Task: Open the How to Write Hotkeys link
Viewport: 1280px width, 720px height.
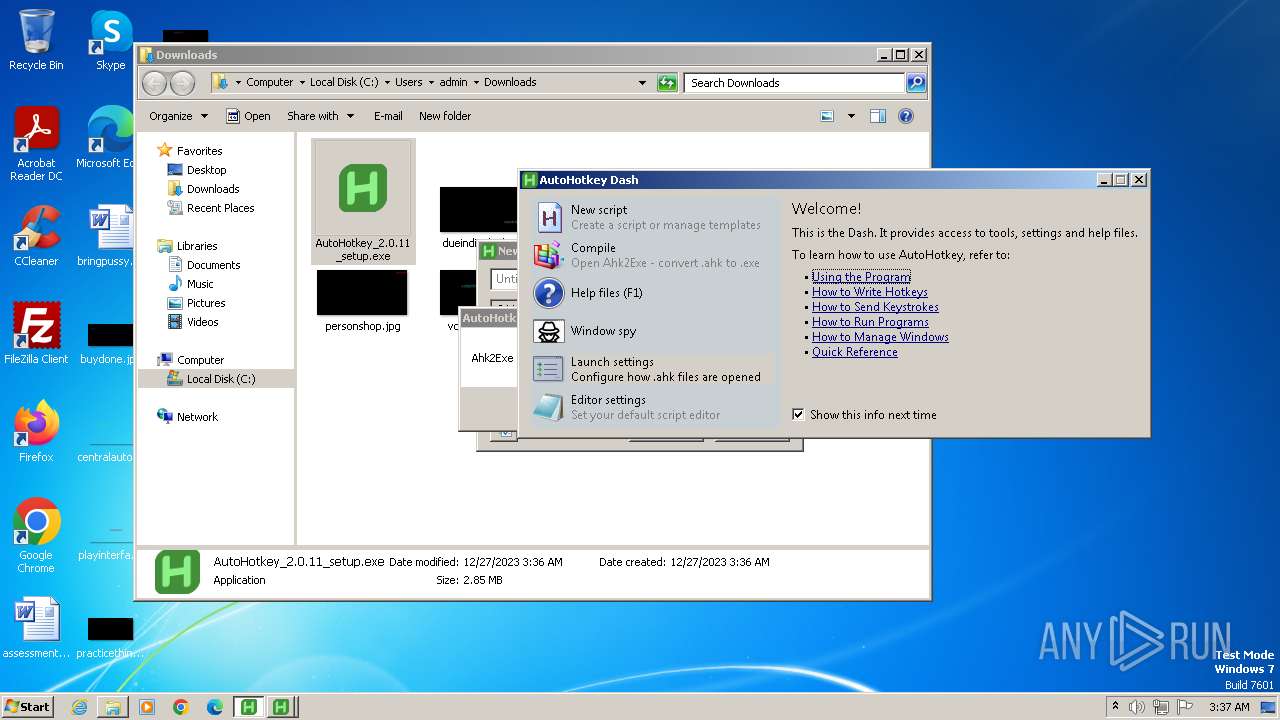Action: click(869, 292)
